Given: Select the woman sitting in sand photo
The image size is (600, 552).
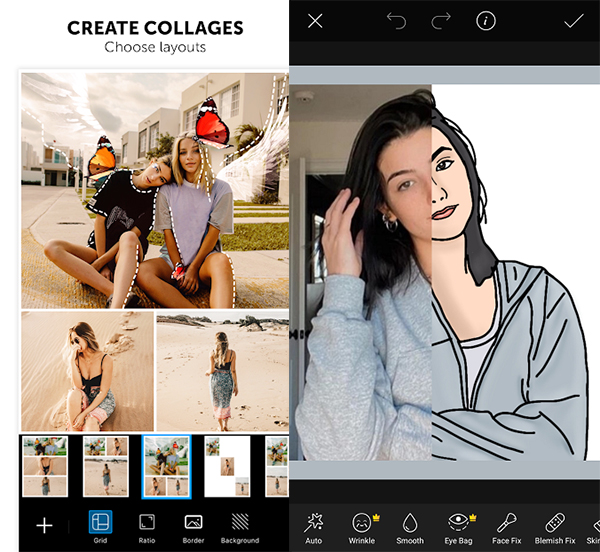Looking at the screenshot, I should tap(87, 371).
